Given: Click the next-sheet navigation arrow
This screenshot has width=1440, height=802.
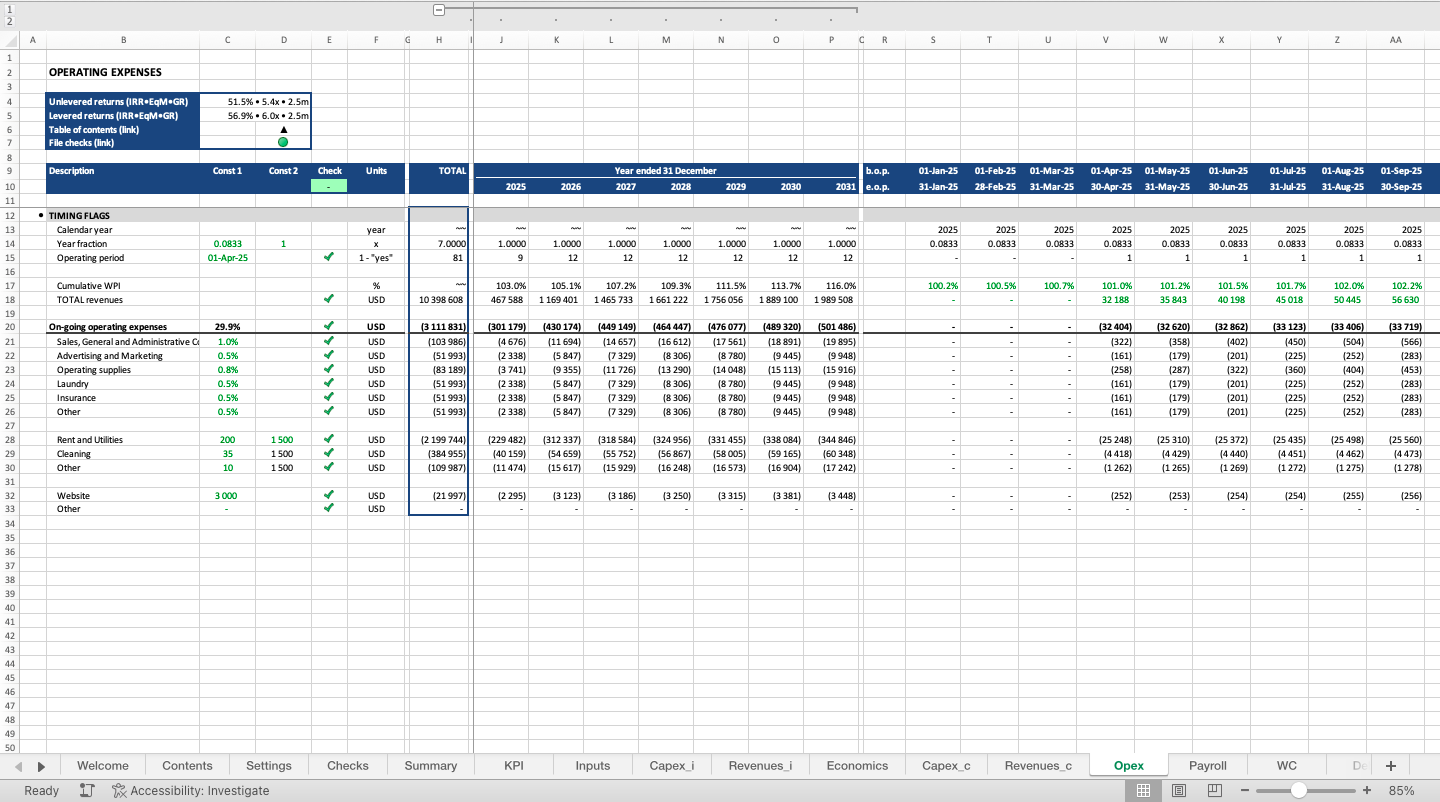Looking at the screenshot, I should tap(40, 765).
